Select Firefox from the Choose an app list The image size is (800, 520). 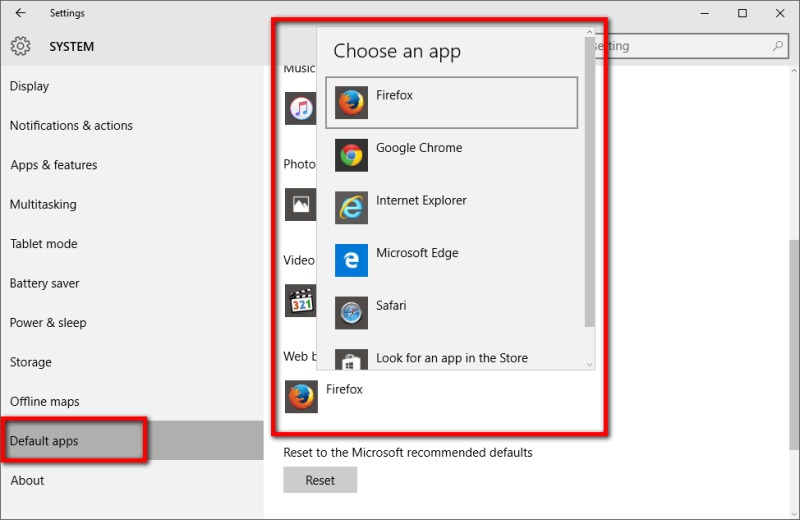click(x=452, y=103)
